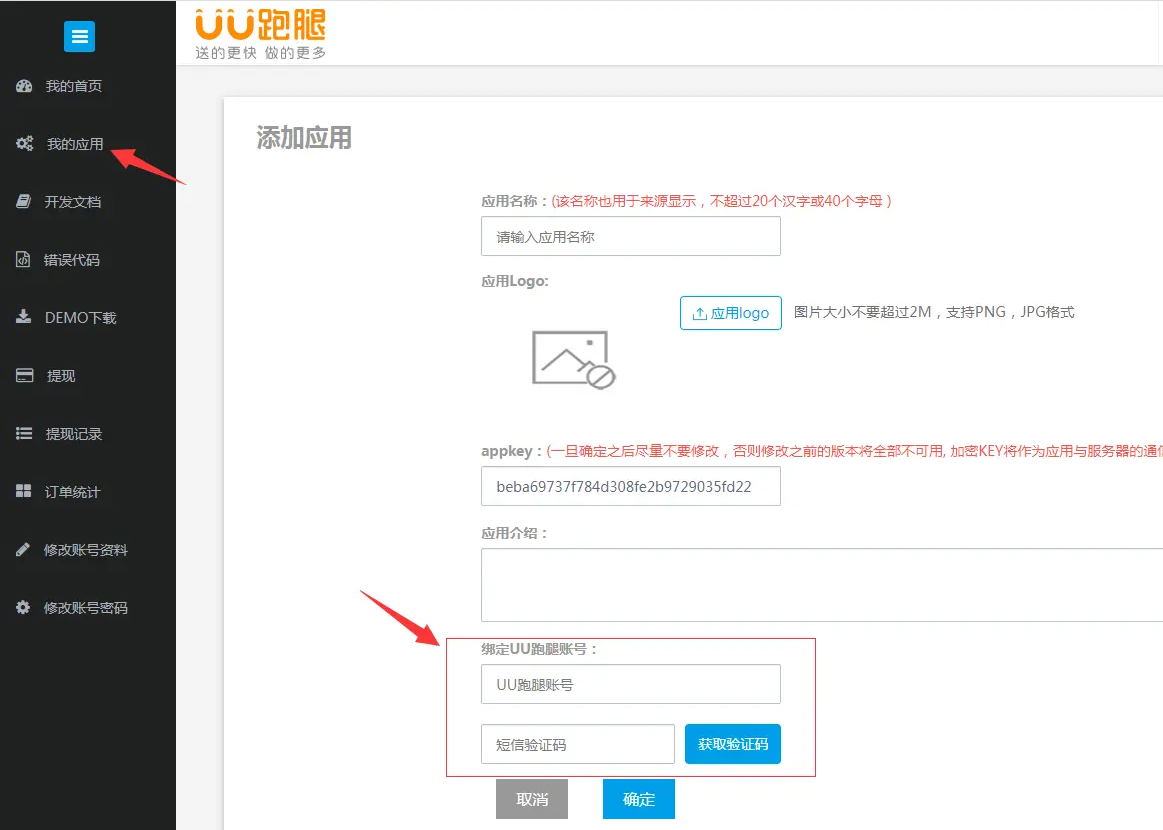Click the code file icon beside 错误代码
Screen dimensions: 1163x830
point(23,259)
